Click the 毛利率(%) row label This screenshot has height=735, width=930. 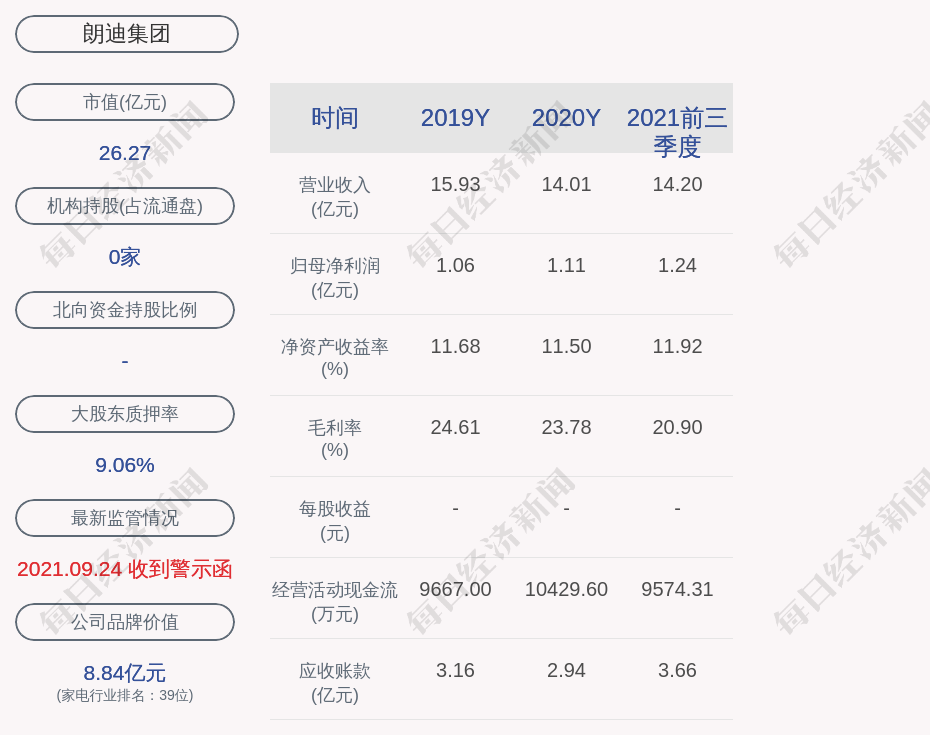335,439
